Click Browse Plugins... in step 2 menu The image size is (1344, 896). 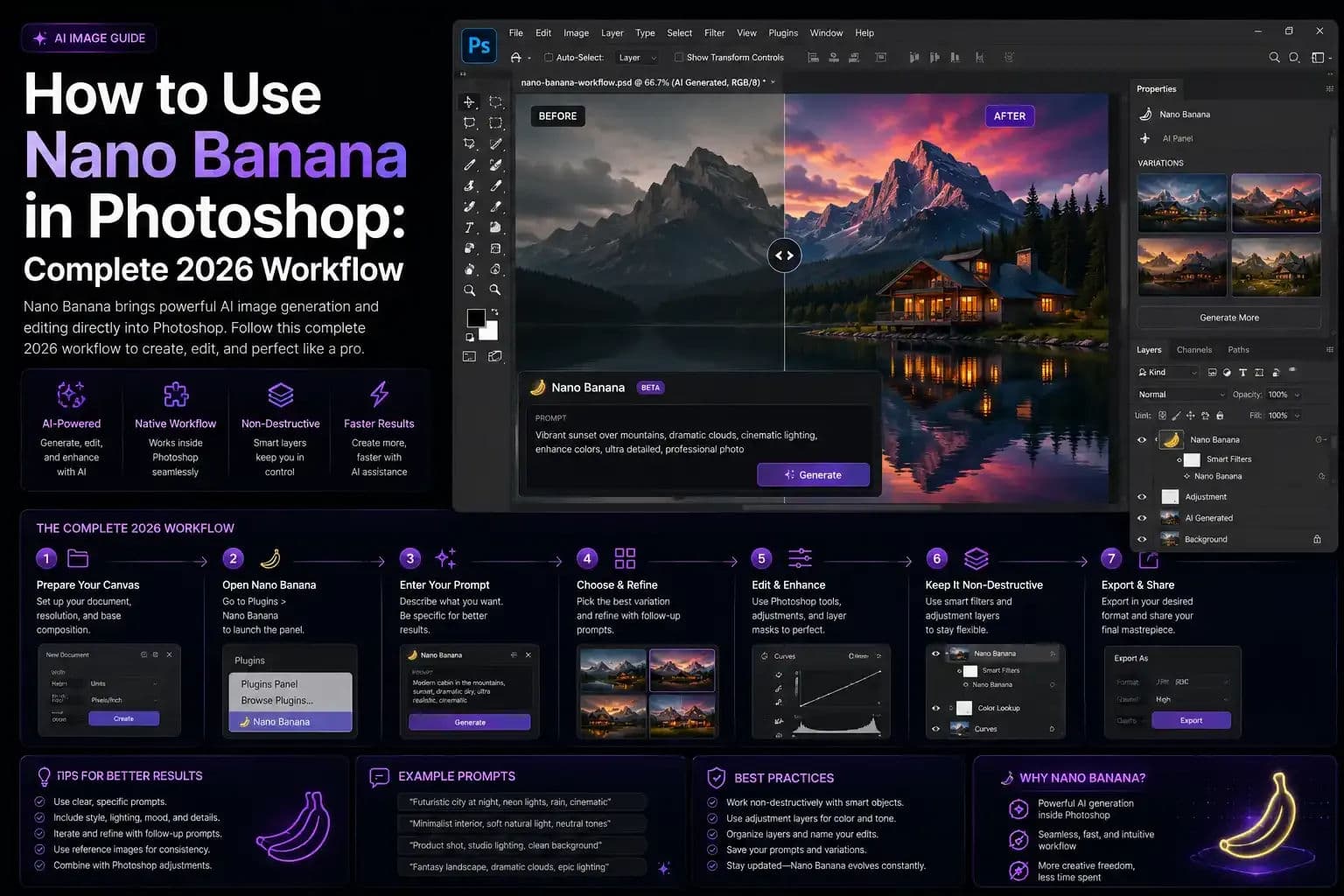[276, 701]
